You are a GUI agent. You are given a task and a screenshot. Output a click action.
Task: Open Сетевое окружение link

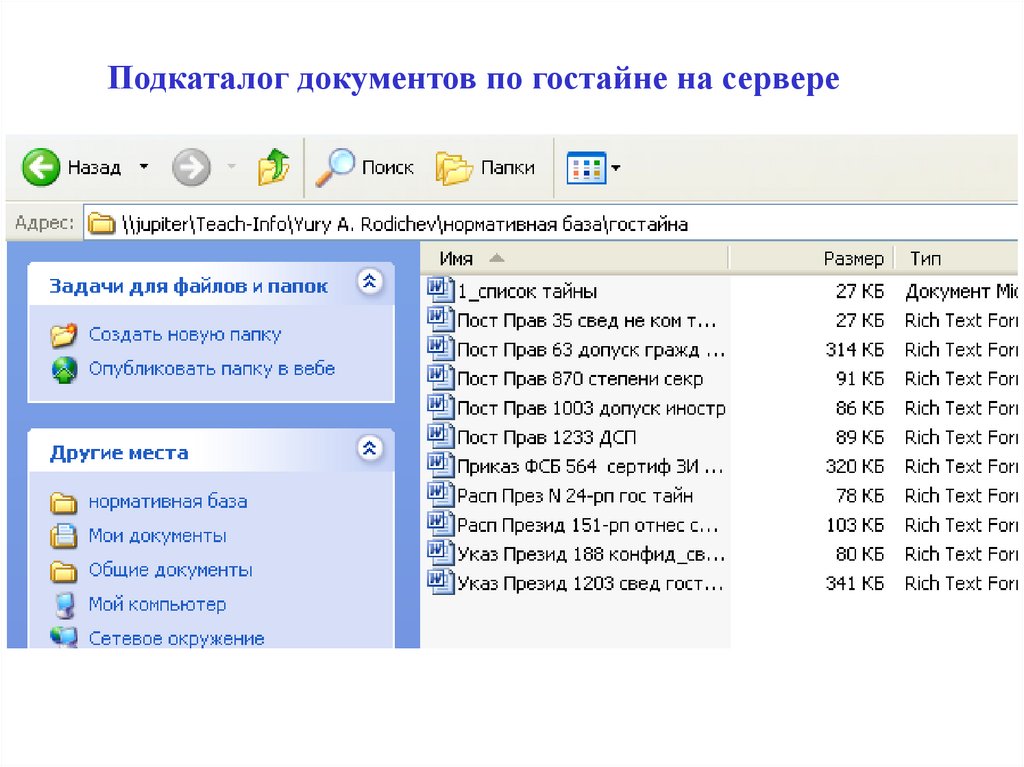click(x=176, y=638)
